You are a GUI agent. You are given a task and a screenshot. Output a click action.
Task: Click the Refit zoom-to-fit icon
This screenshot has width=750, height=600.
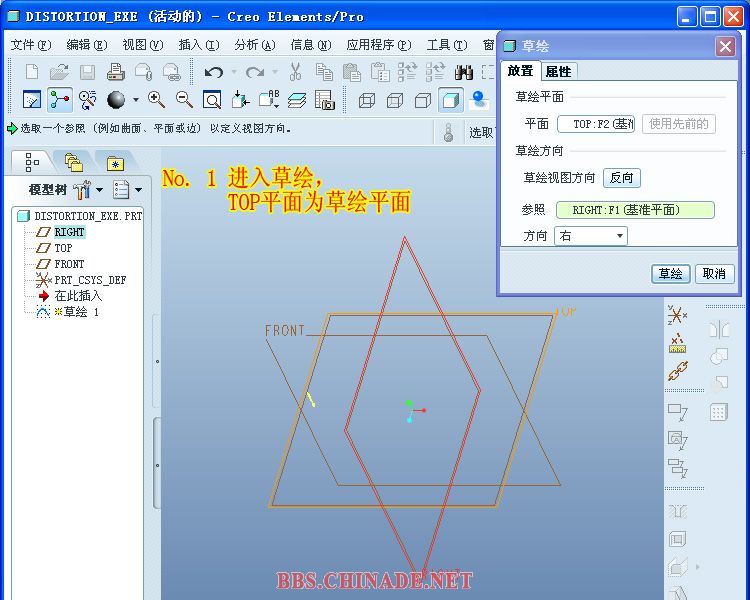[212, 99]
